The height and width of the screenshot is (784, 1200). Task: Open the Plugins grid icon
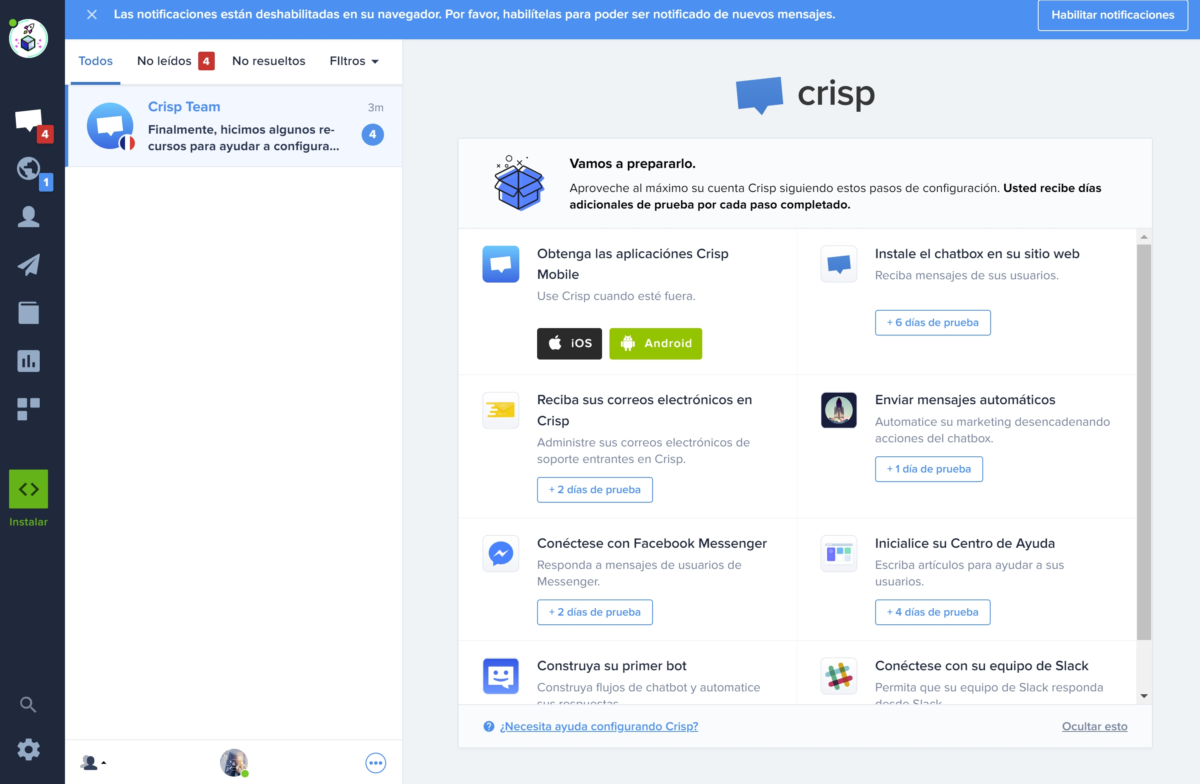pos(29,409)
